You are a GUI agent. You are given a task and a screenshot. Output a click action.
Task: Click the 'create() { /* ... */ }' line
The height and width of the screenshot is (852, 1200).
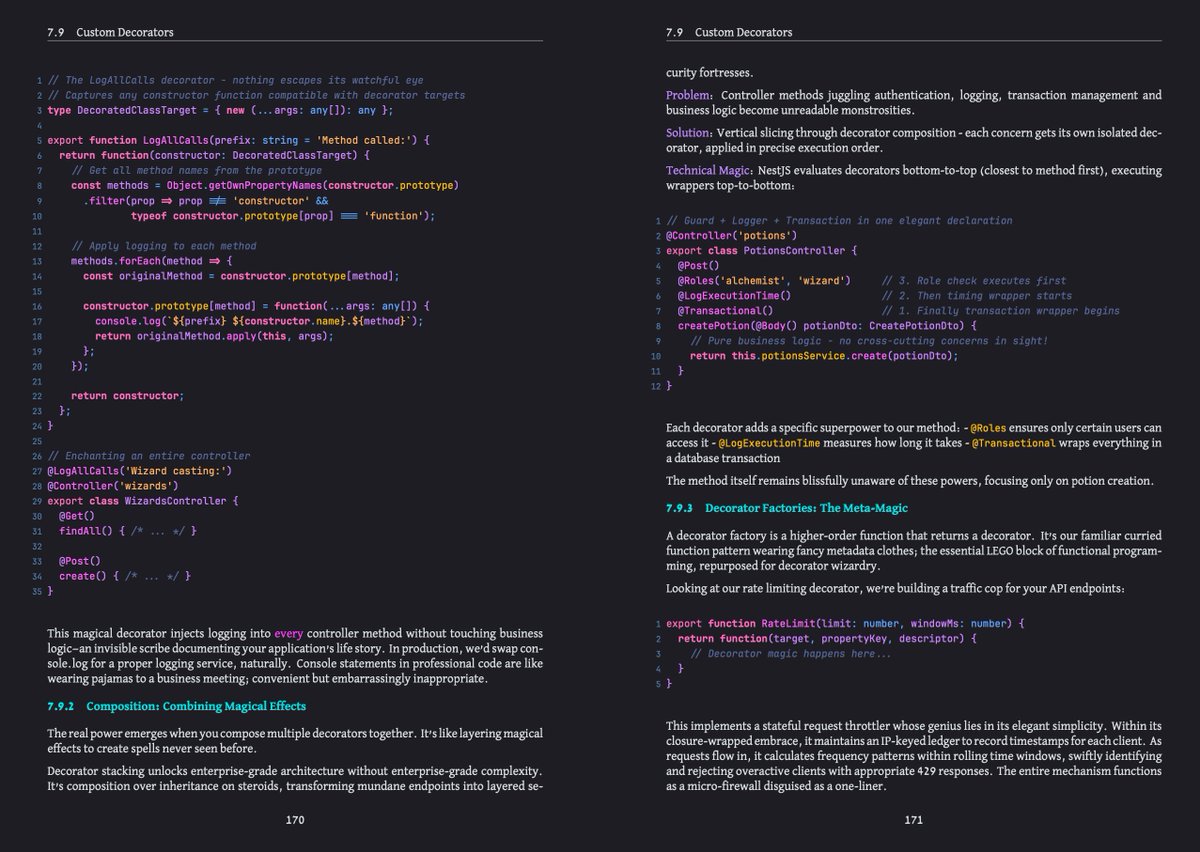coord(124,575)
